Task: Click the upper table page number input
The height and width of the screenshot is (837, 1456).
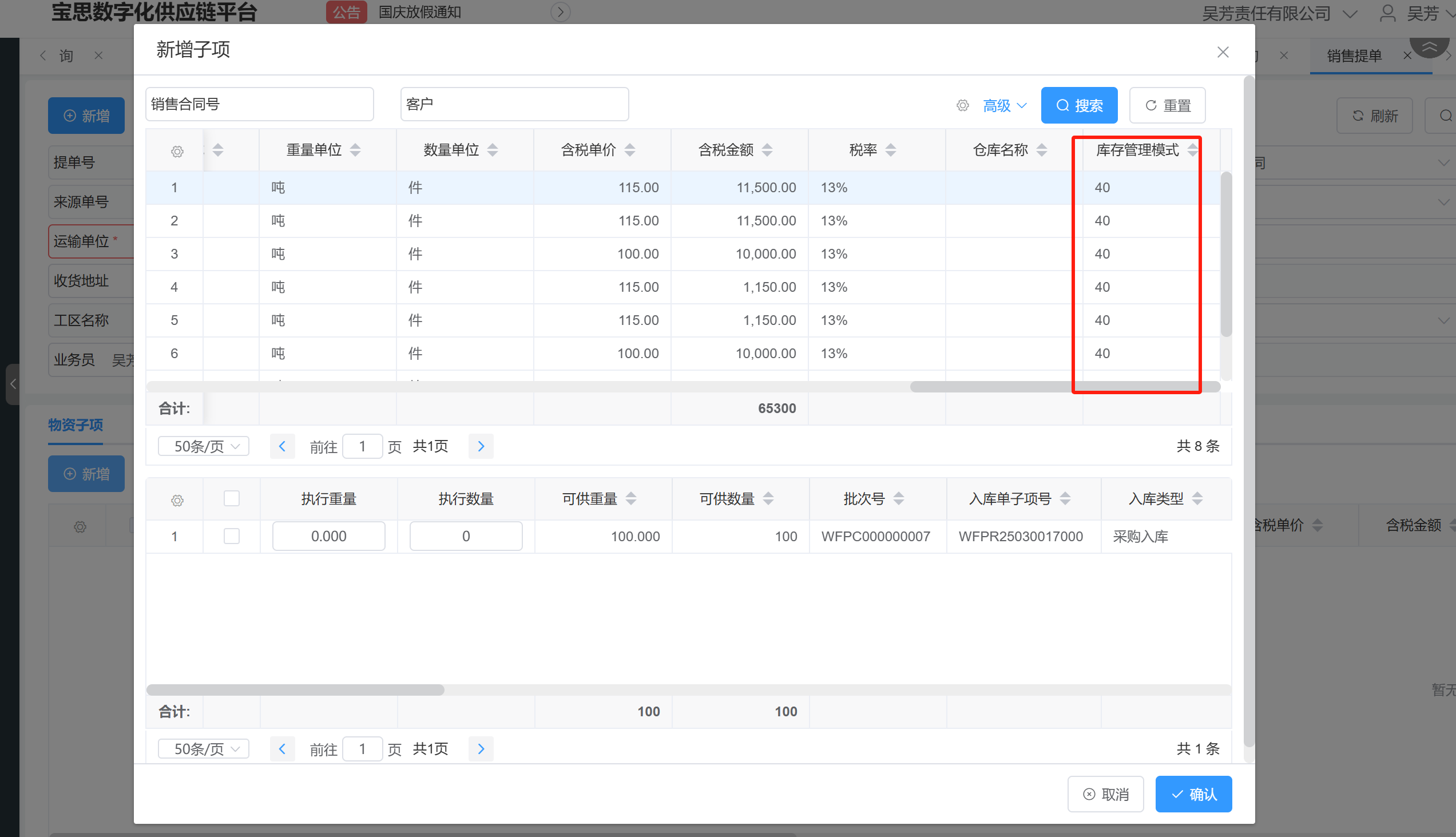Action: tap(362, 446)
